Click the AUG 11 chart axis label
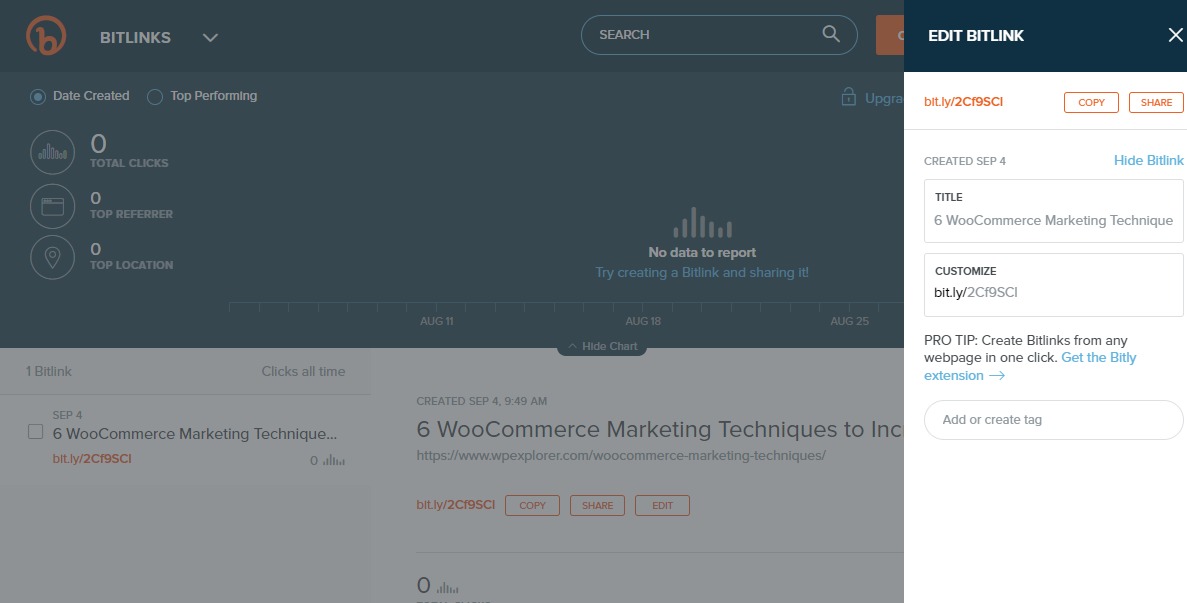1187x603 pixels. pos(437,322)
